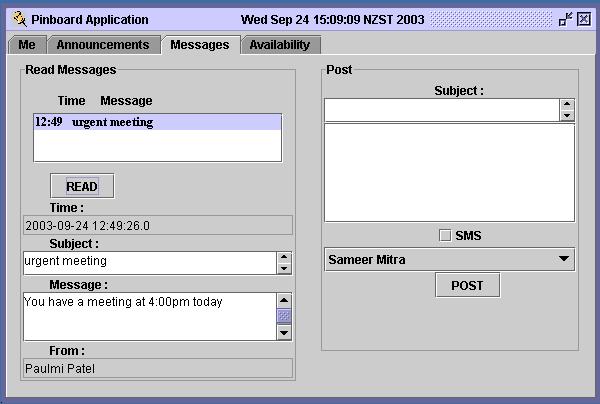Enable the SMS checkbox
The height and width of the screenshot is (404, 600).
click(445, 236)
